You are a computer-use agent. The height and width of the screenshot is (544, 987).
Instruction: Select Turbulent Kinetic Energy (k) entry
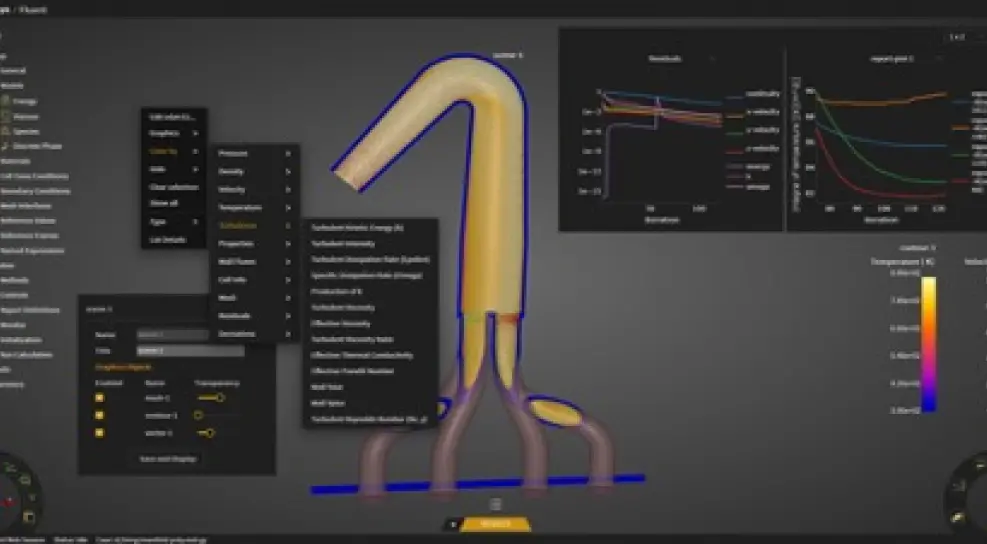tap(357, 228)
